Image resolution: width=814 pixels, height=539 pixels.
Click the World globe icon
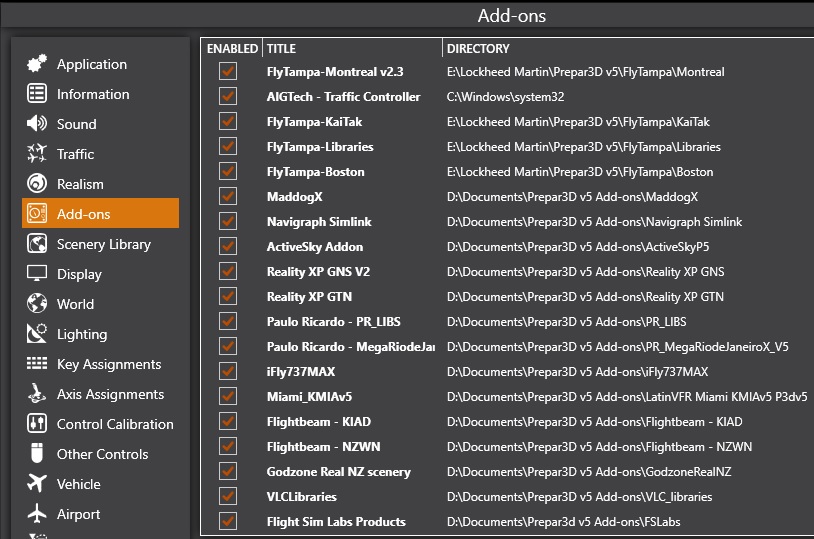[x=37, y=303]
